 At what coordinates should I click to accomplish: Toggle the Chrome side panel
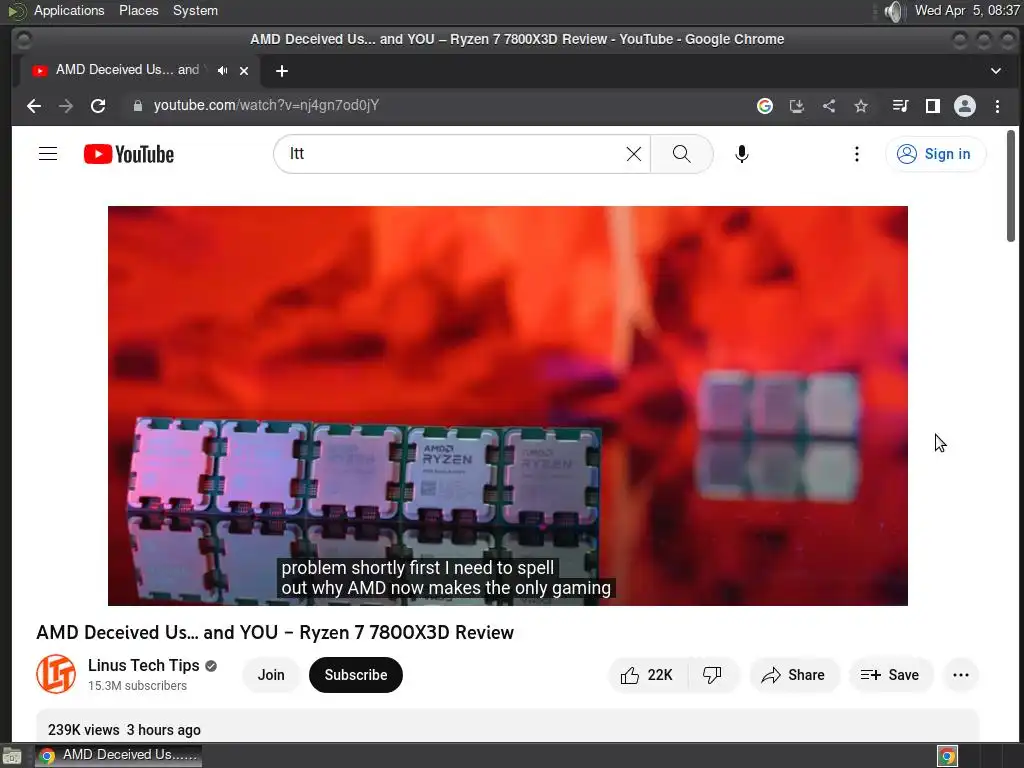[x=933, y=106]
